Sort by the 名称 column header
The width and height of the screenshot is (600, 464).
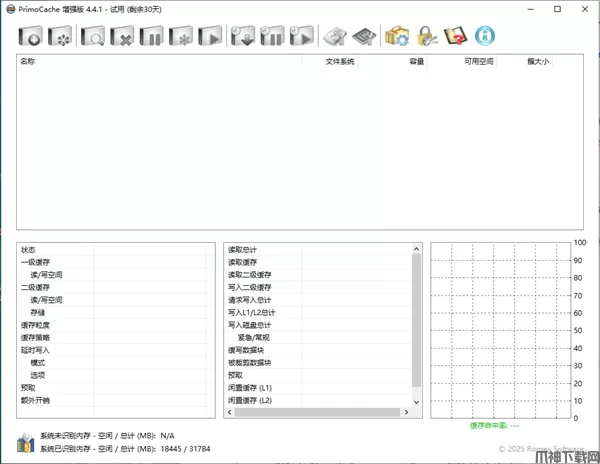28,61
